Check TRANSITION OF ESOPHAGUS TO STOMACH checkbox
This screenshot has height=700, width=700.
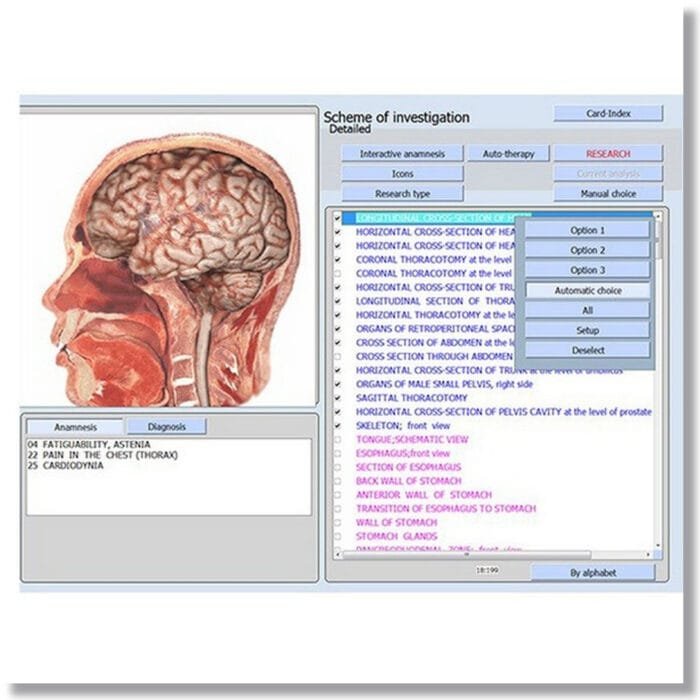point(338,508)
